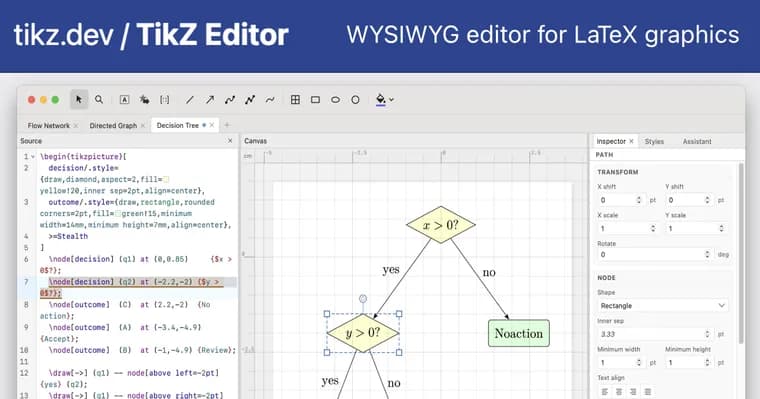Viewport: 760px width, 399px height.
Task: Open the Inspector tab
Action: coord(611,141)
